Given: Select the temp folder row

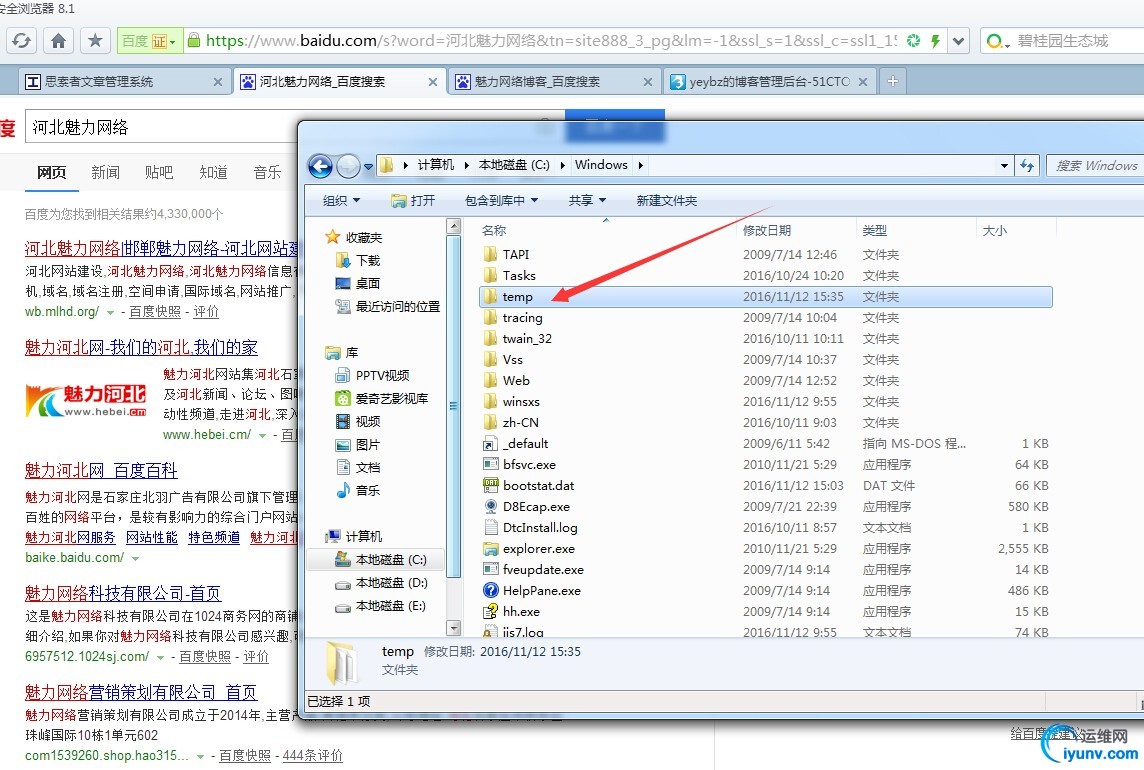Looking at the screenshot, I should point(765,296).
